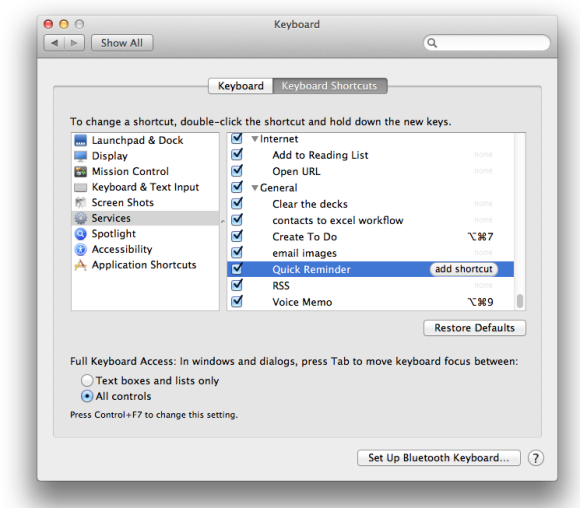Go back with the left arrow button

(x=55, y=43)
